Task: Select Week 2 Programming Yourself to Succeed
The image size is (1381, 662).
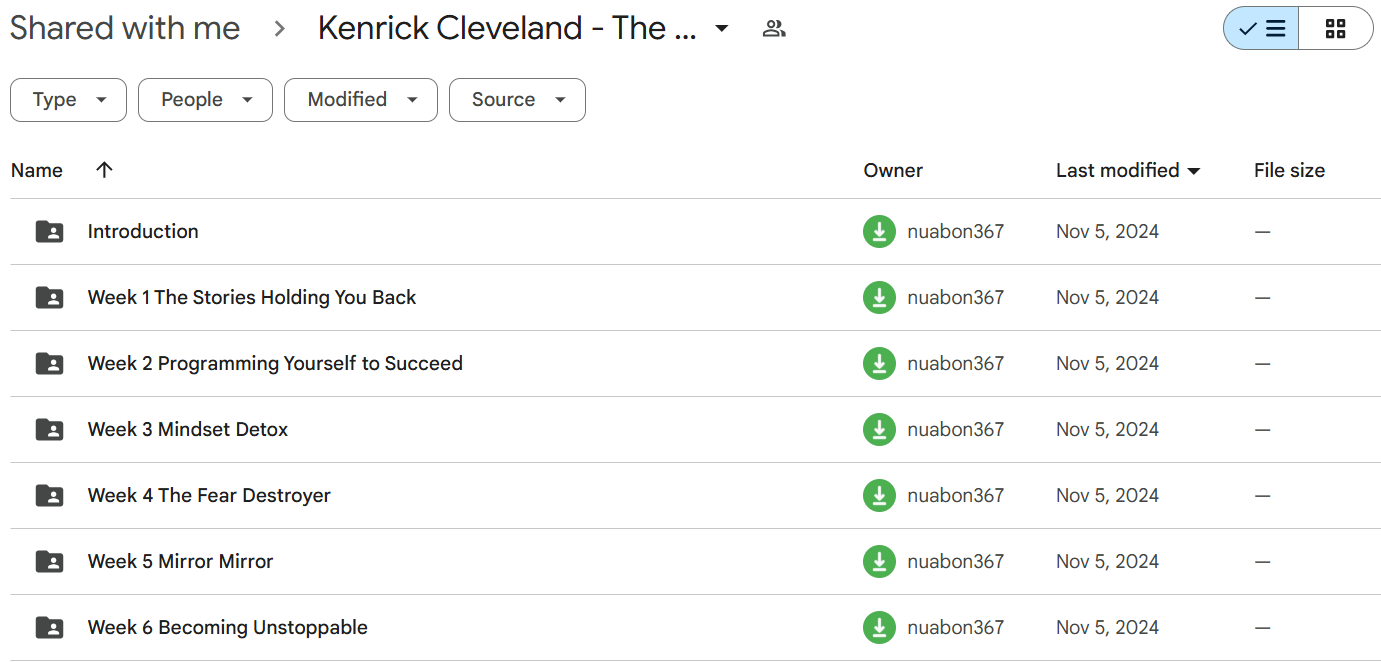Action: 275,364
